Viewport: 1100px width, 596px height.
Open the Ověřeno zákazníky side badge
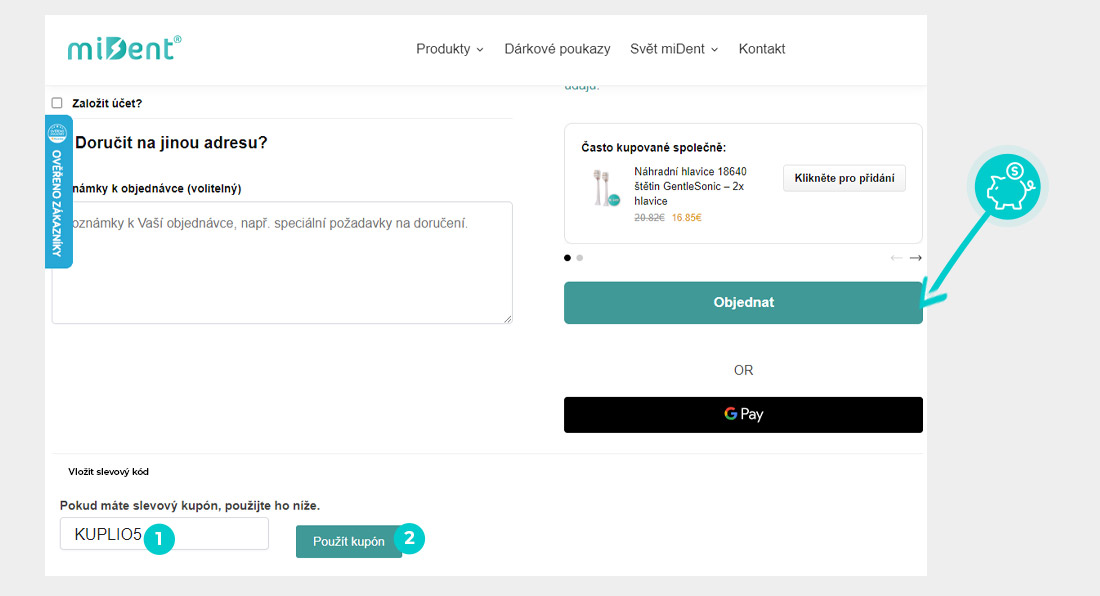tap(58, 191)
